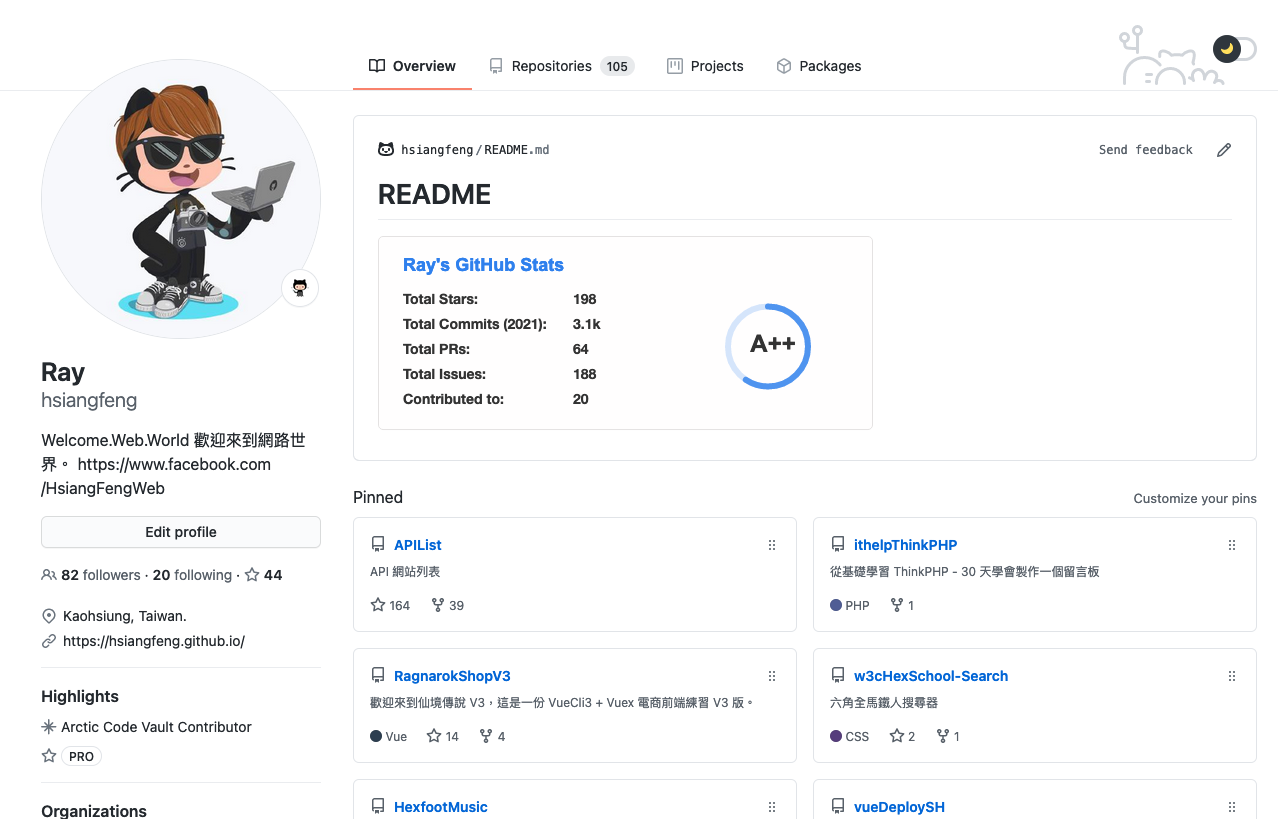
Task: Open the 82 followers link
Action: pos(100,575)
